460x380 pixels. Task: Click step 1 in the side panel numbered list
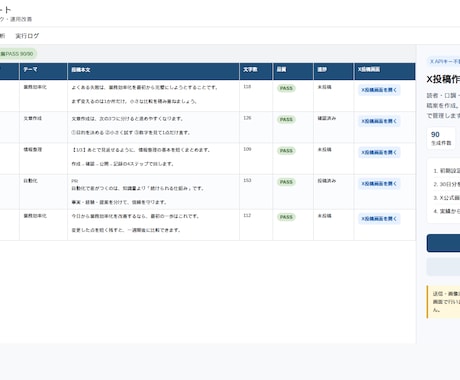(x=447, y=171)
